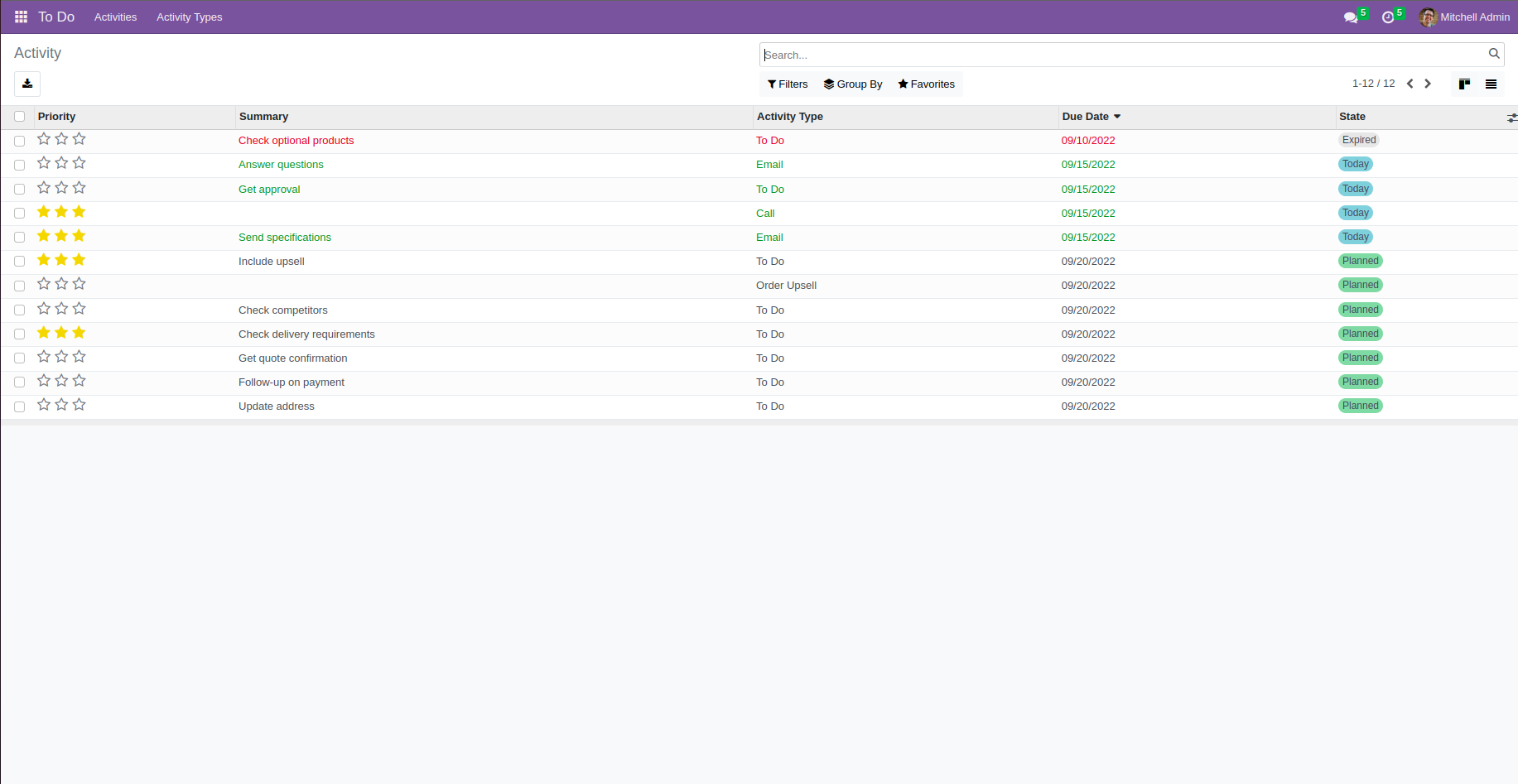Click the Filters funnel icon
Image resolution: width=1518 pixels, height=784 pixels.
tap(772, 84)
